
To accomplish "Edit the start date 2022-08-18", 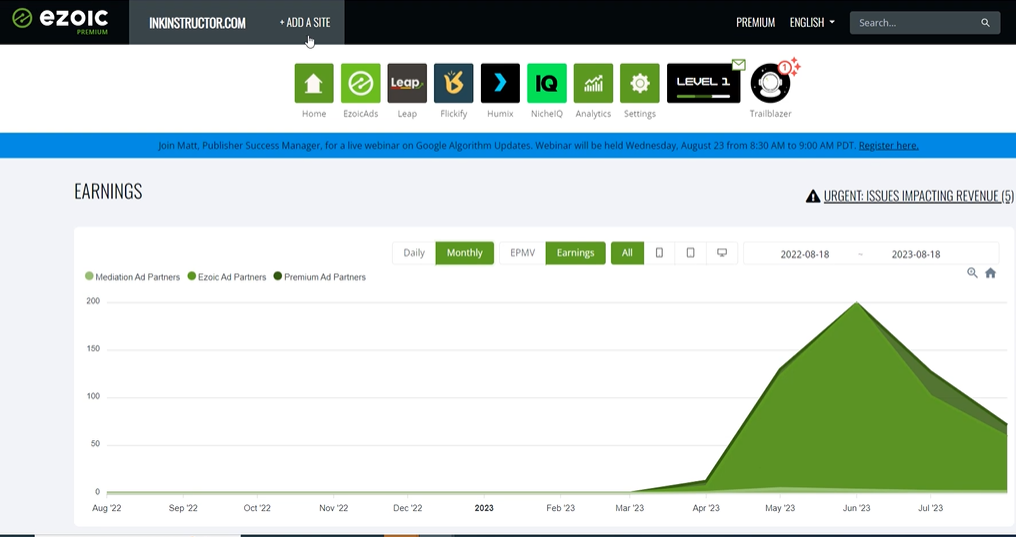I will pyautogui.click(x=805, y=254).
